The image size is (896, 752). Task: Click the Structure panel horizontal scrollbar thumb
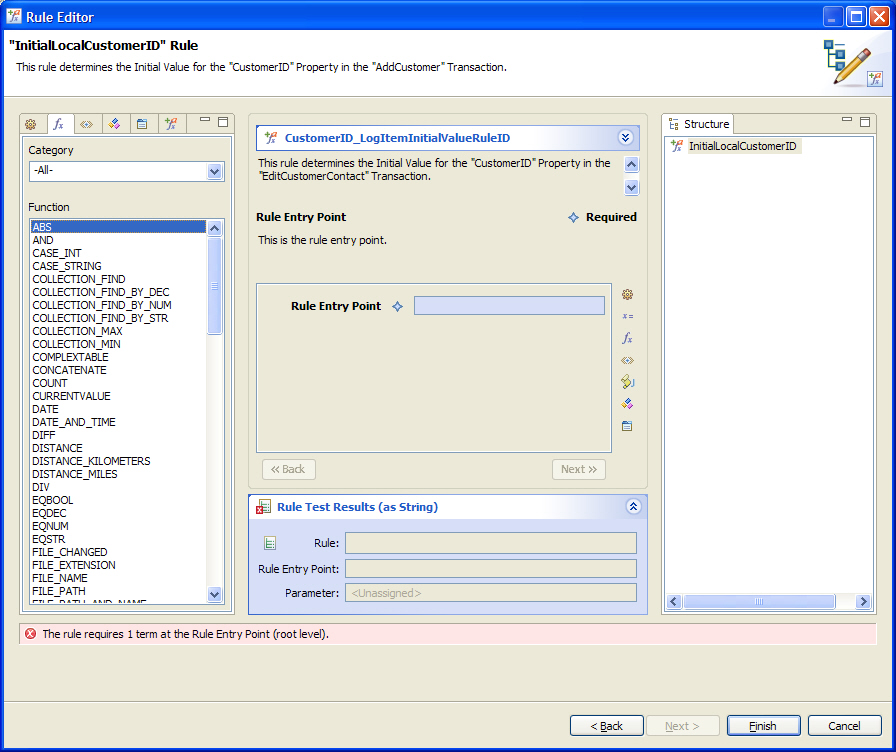pos(758,602)
